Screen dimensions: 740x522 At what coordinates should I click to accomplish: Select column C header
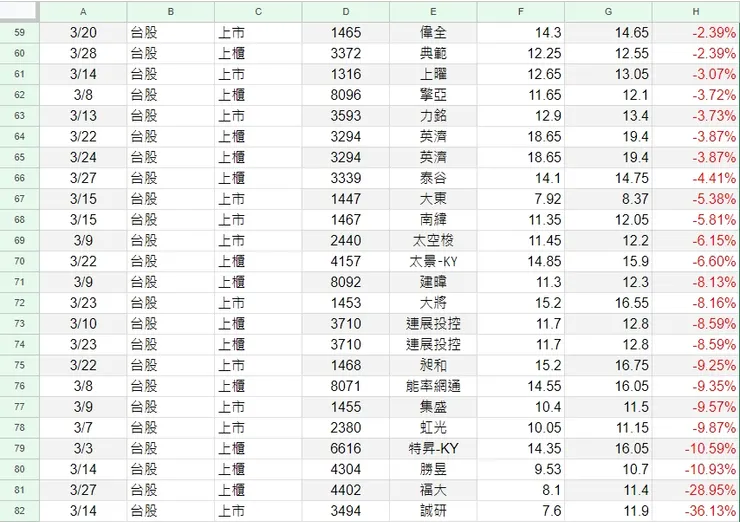coord(258,12)
